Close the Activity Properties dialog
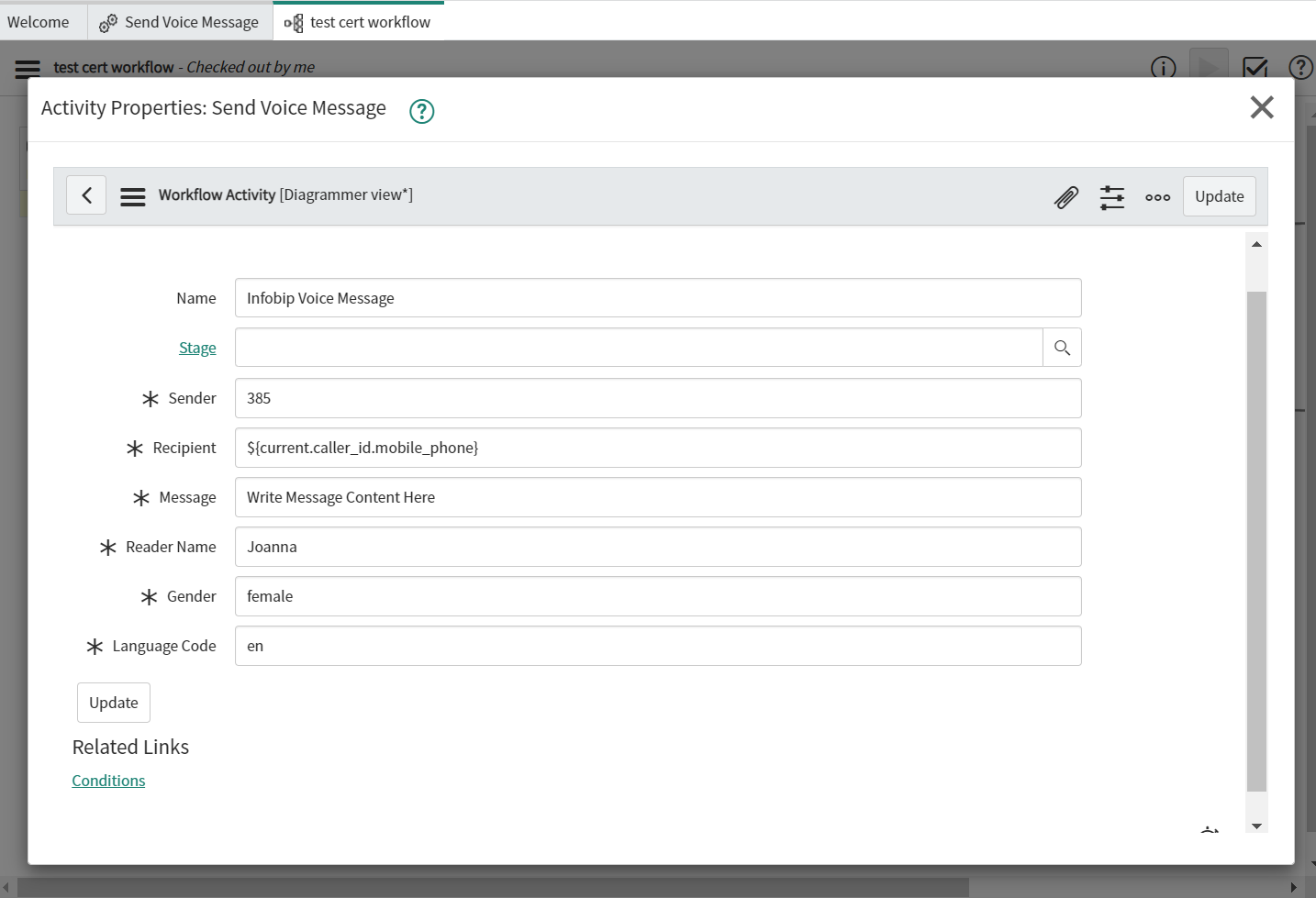Screen dimensions: 1316x898 1262,107
